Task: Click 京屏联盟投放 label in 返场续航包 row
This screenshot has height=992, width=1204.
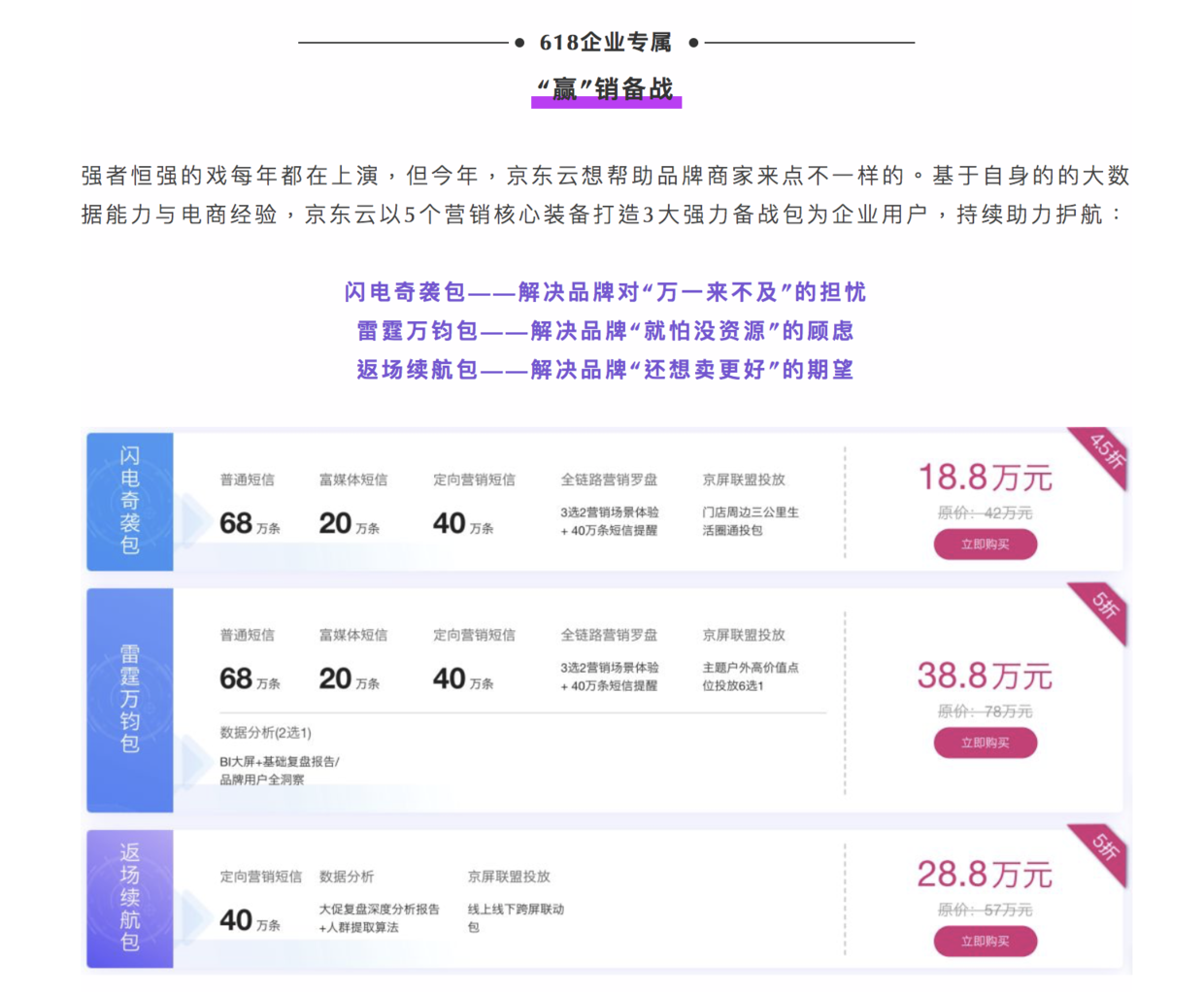Action: tap(509, 876)
